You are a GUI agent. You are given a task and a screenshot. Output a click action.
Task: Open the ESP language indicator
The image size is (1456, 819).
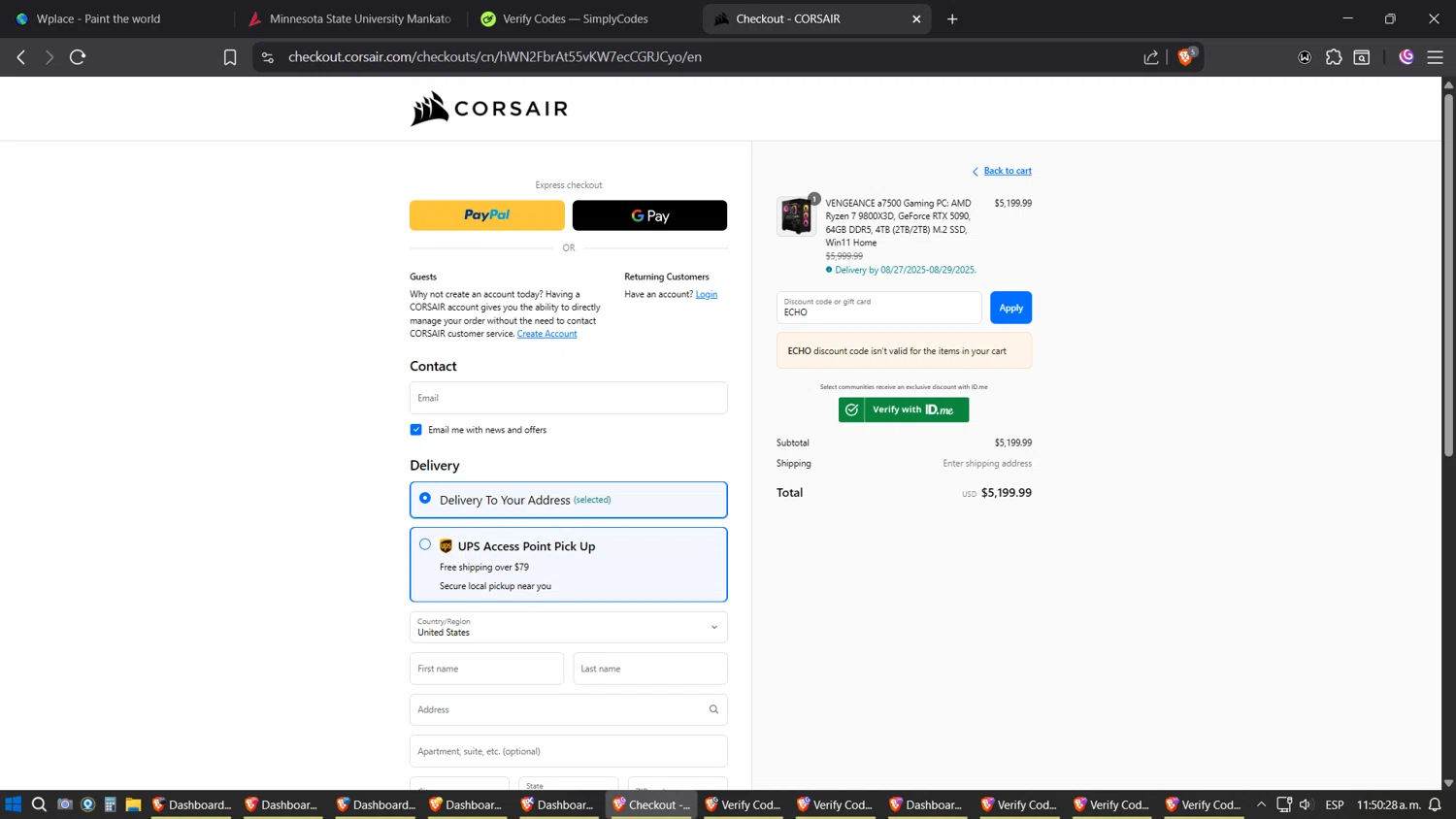(x=1335, y=804)
